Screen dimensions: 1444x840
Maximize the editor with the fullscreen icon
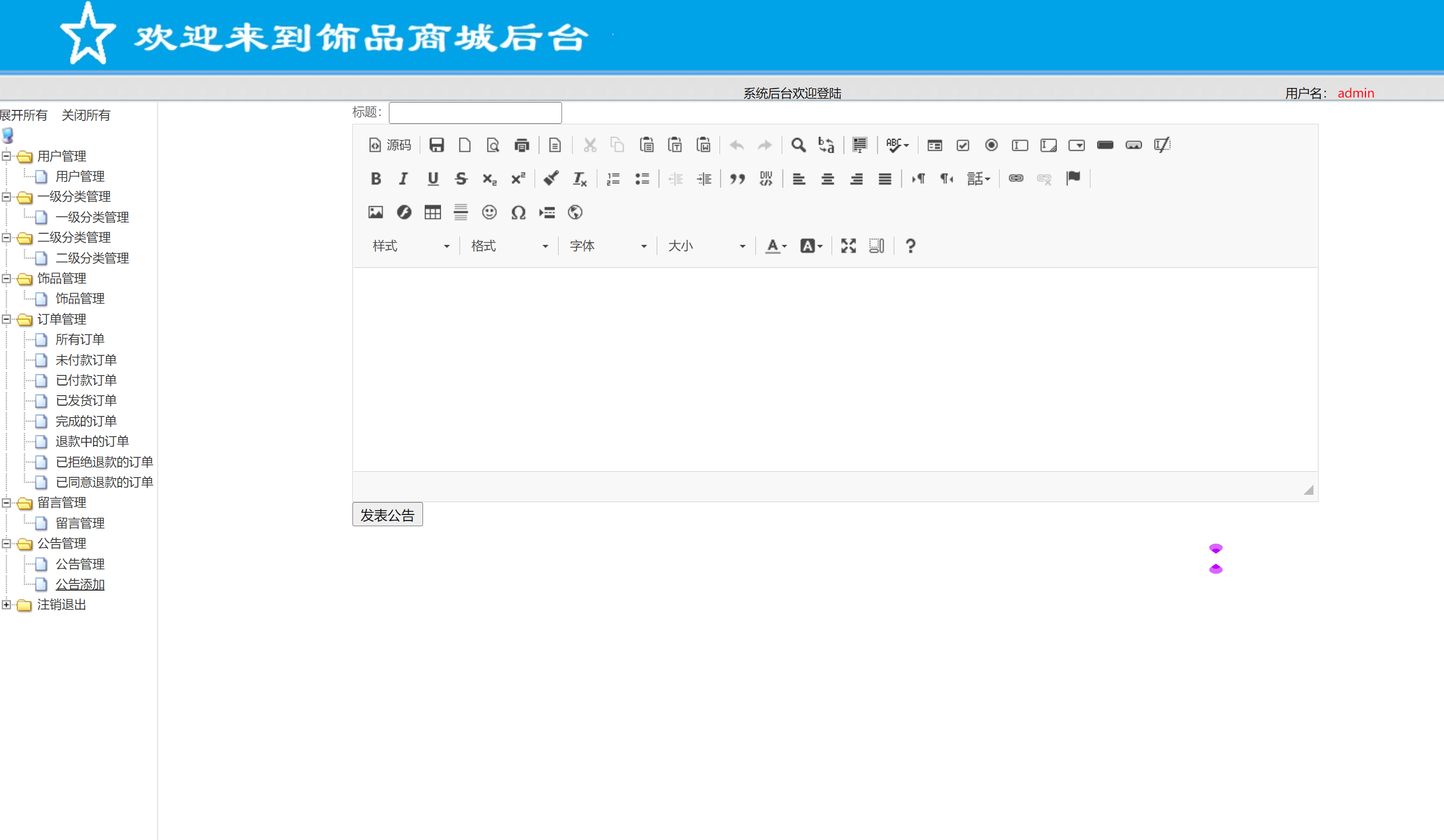coord(848,246)
